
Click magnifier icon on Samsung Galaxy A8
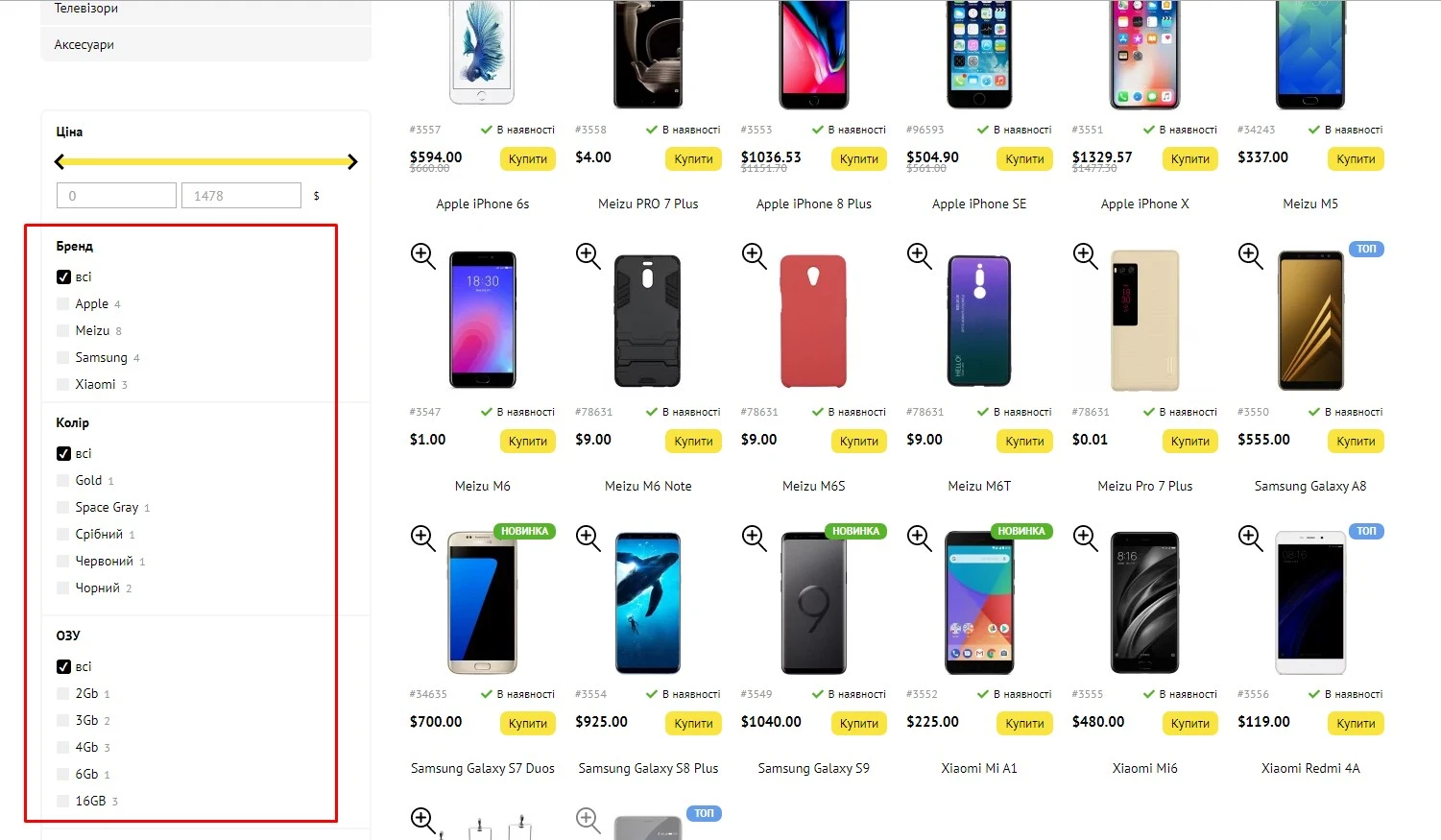pyautogui.click(x=1251, y=255)
